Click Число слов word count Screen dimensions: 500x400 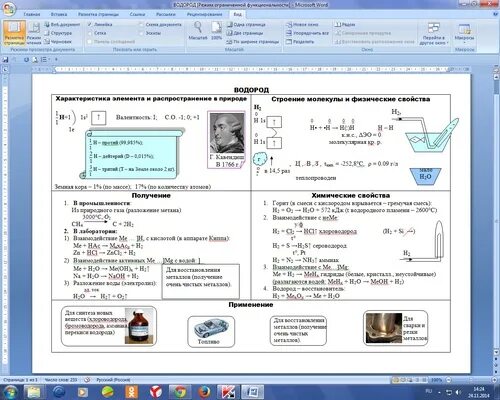click(x=61, y=380)
